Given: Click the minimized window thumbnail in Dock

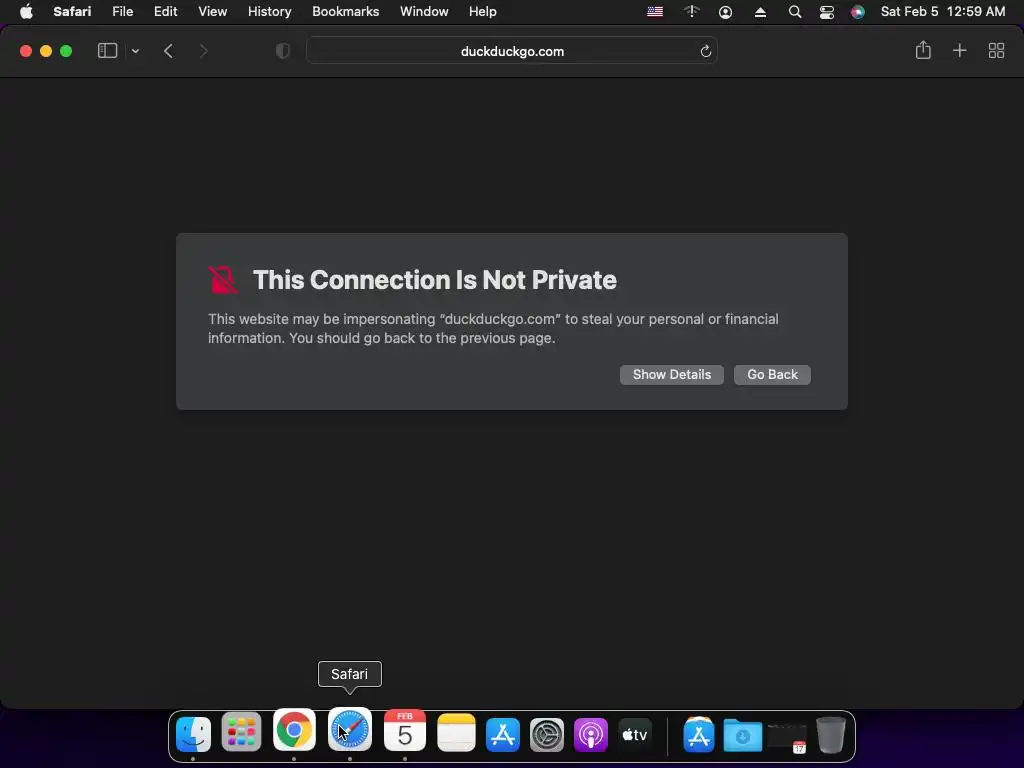Looking at the screenshot, I should 787,737.
